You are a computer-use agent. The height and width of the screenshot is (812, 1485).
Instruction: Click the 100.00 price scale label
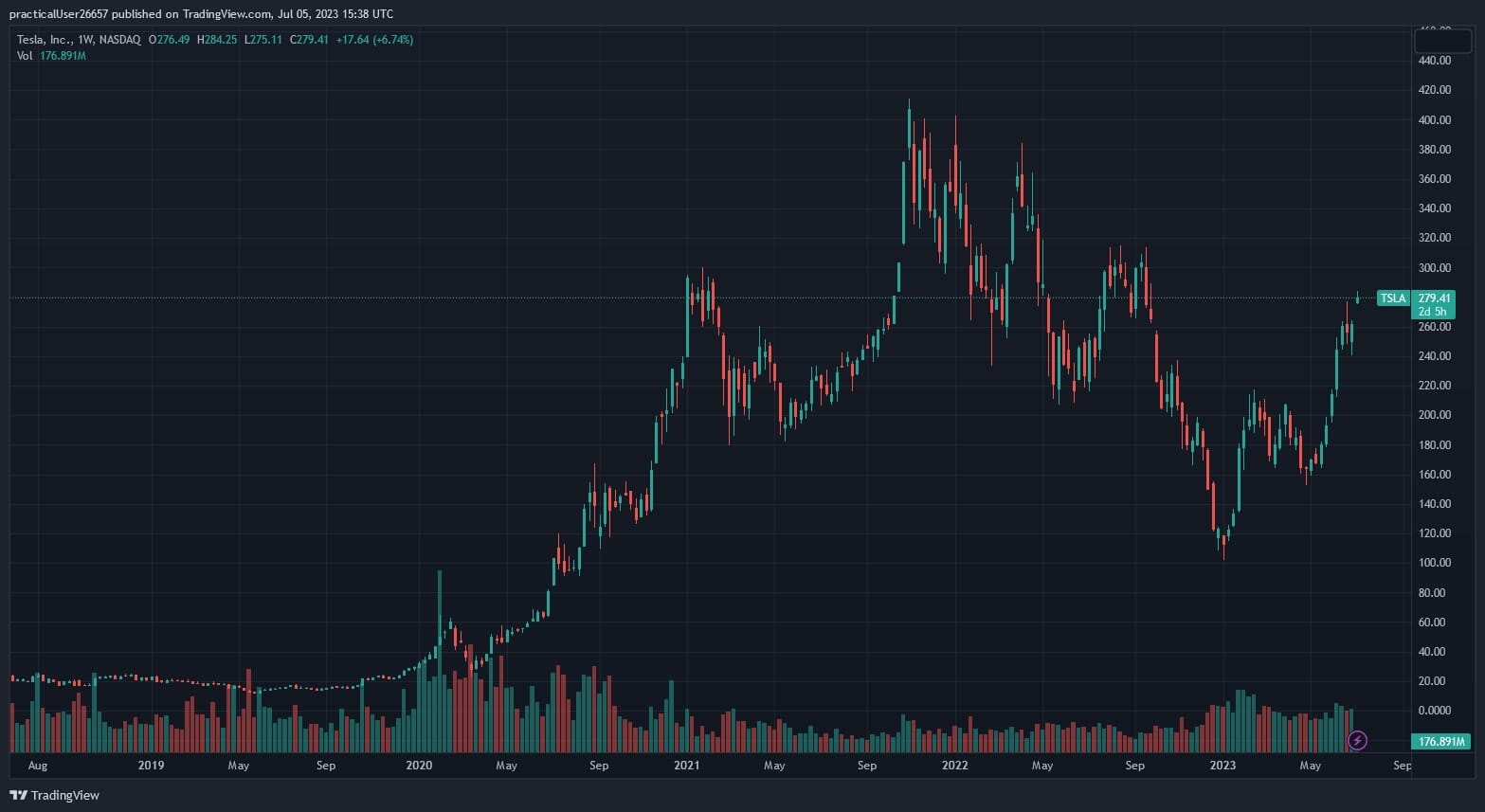[x=1434, y=563]
